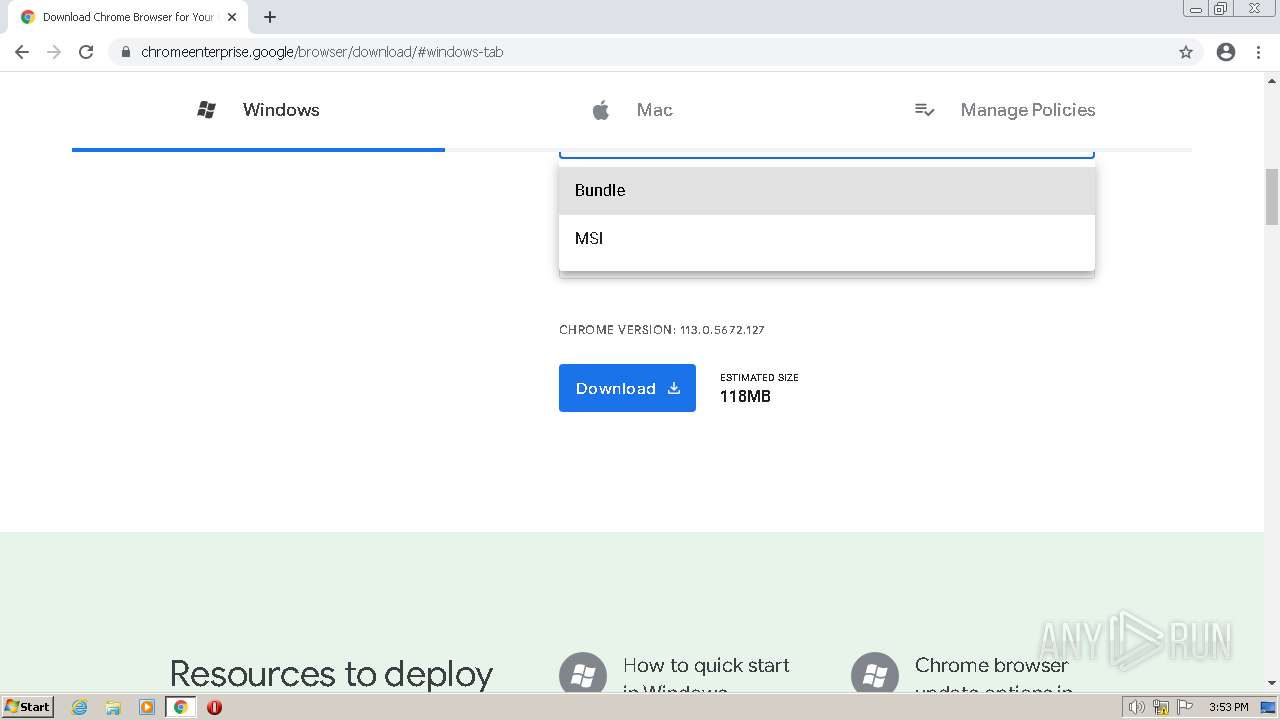Click the Action Center flag tray icon

click(x=1185, y=707)
